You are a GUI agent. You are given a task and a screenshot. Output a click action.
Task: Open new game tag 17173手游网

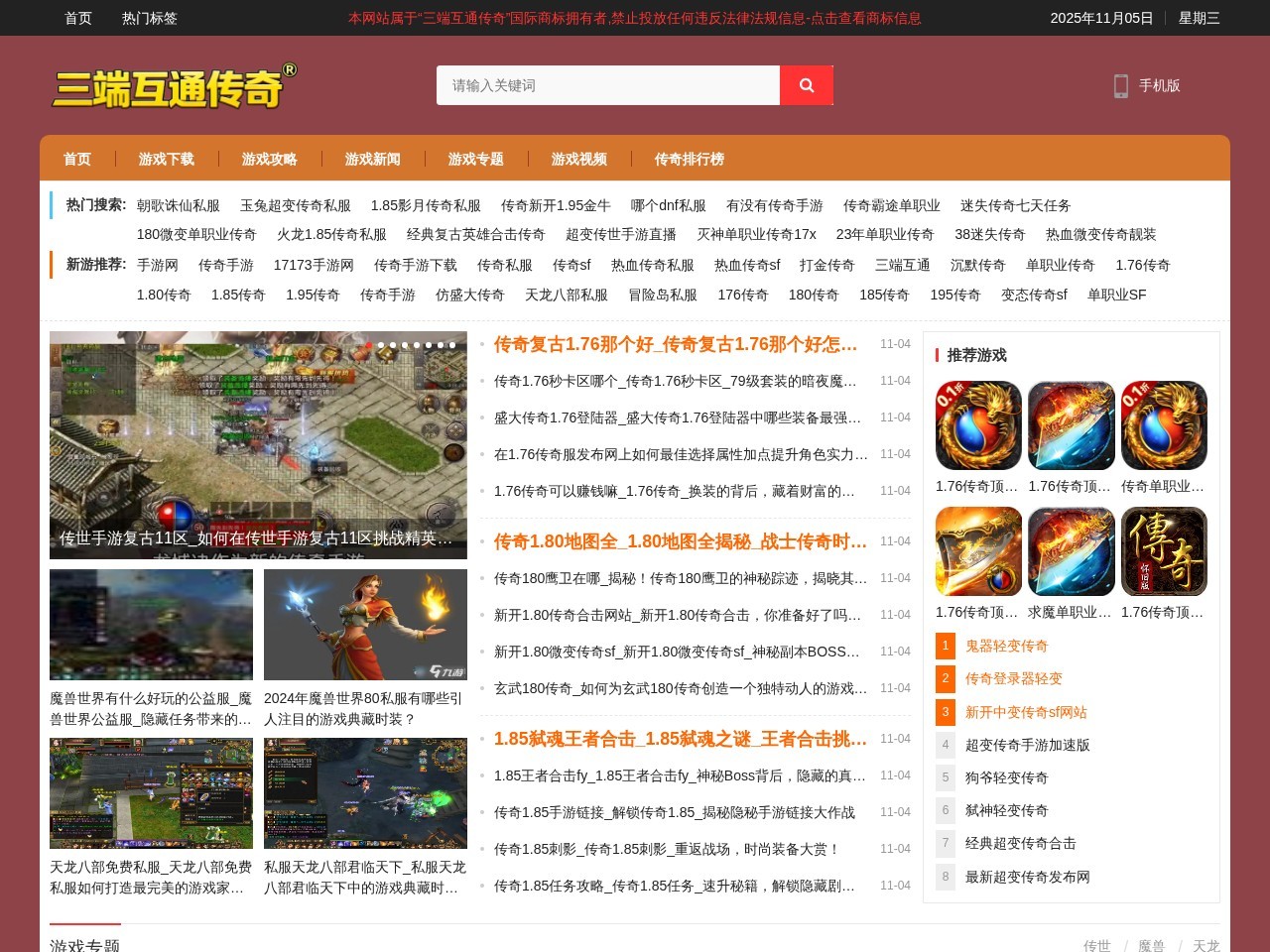314,265
